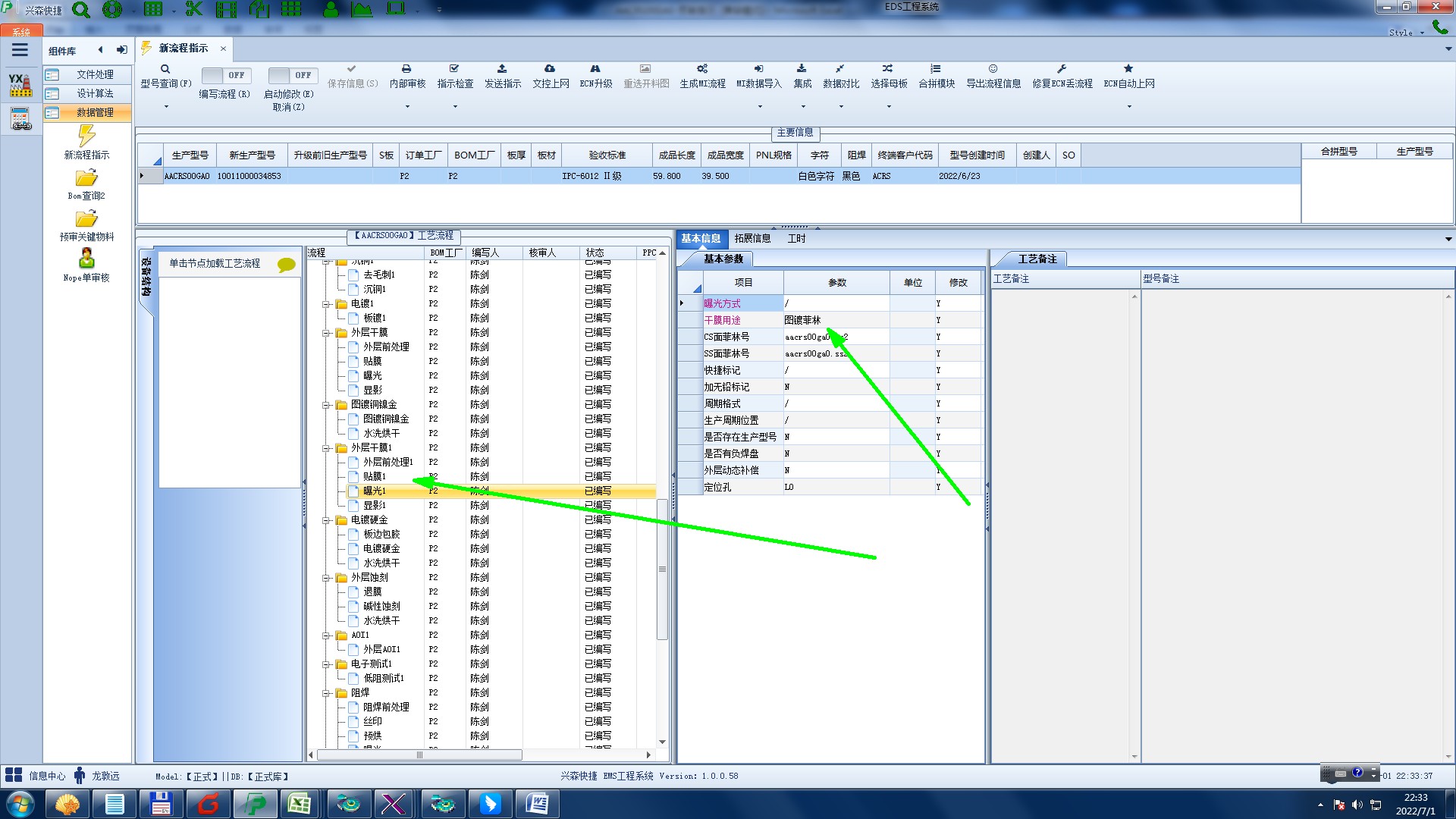Open the hamburger menu in left sidebar
This screenshot has width=1456, height=819.
coord(20,50)
